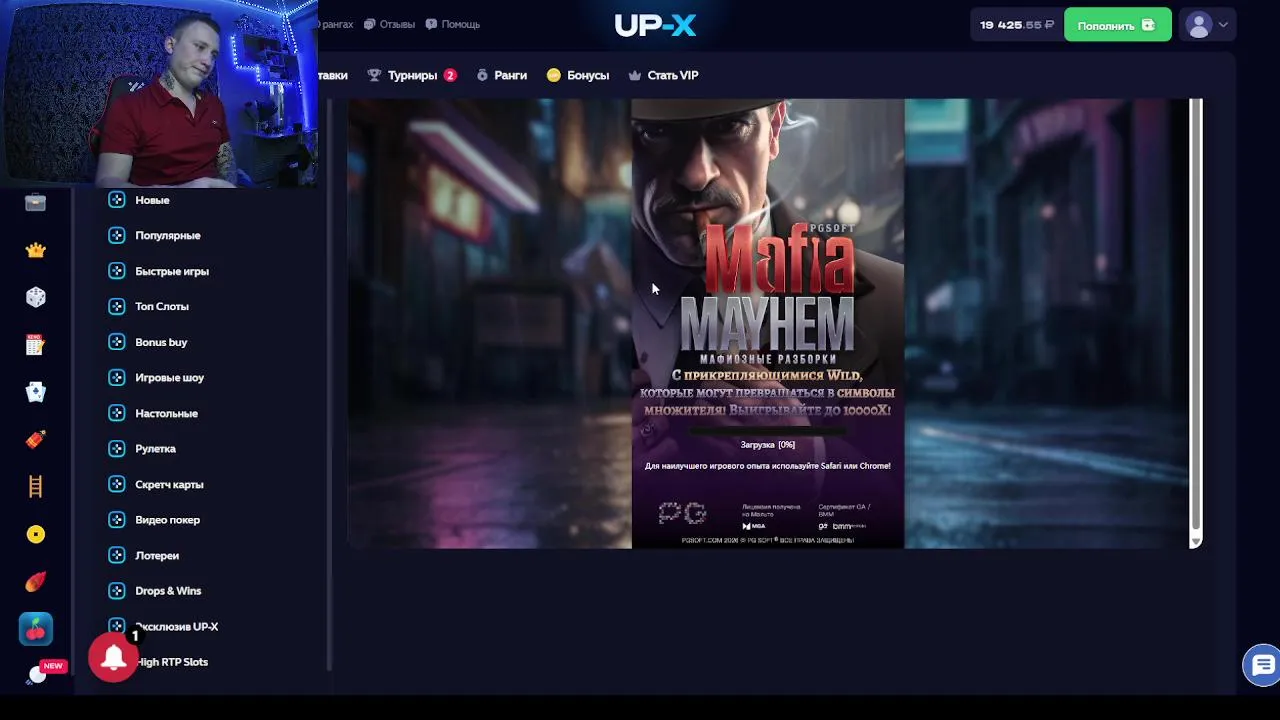This screenshot has width=1280, height=720.
Task: Select the Рулетка category
Action: click(x=155, y=449)
